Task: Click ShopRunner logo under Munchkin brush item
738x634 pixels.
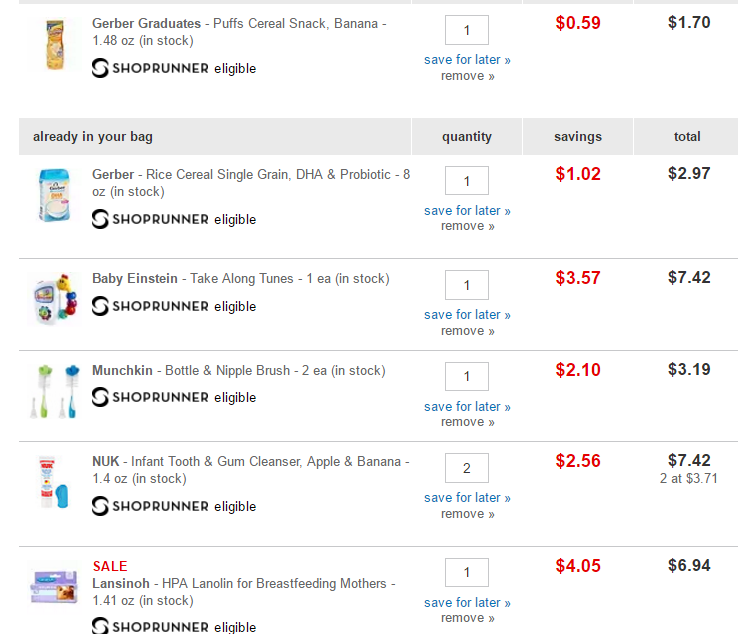Action: [x=151, y=397]
